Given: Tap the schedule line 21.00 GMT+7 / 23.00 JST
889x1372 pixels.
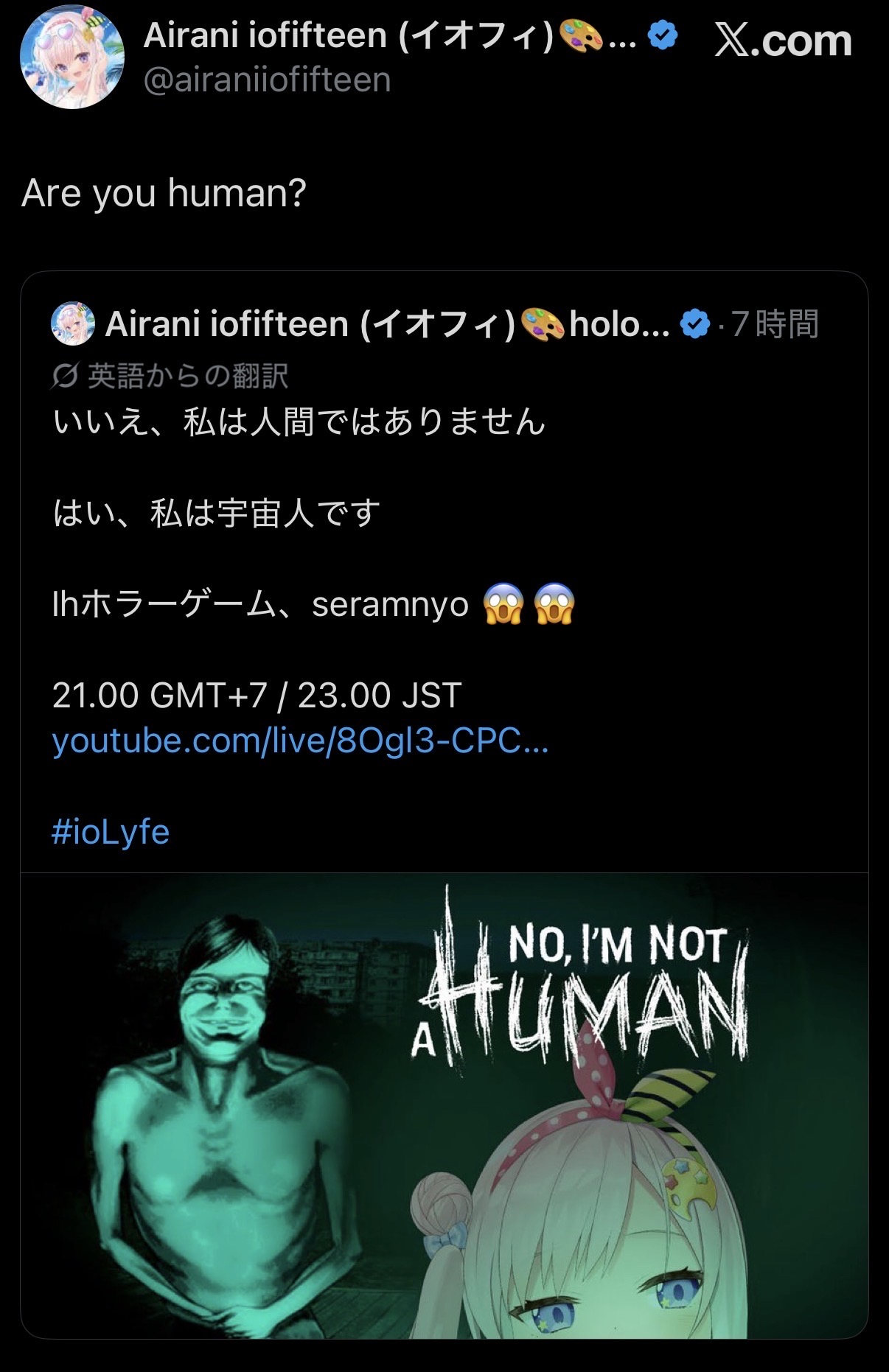Looking at the screenshot, I should (x=257, y=695).
